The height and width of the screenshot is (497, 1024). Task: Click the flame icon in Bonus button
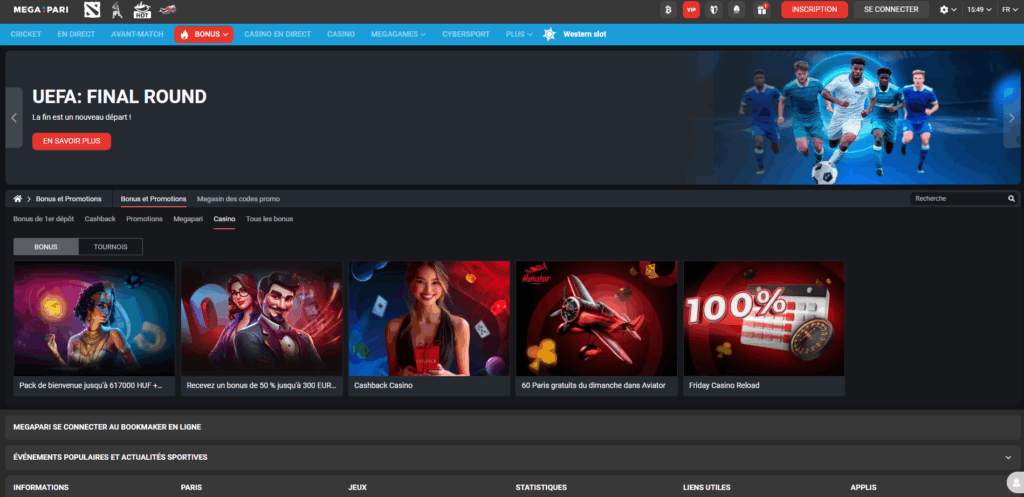click(185, 35)
